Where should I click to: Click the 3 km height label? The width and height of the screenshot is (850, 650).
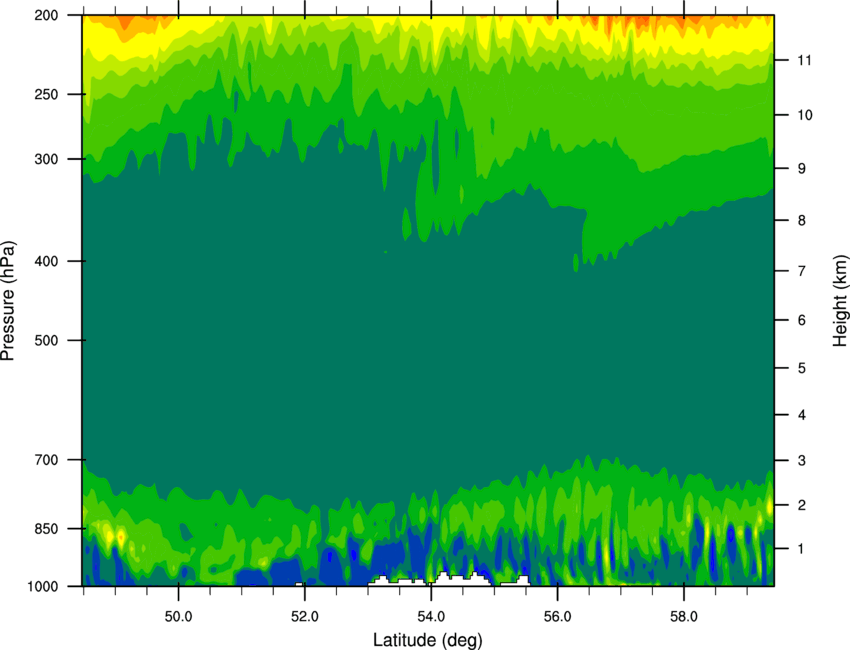click(x=802, y=461)
